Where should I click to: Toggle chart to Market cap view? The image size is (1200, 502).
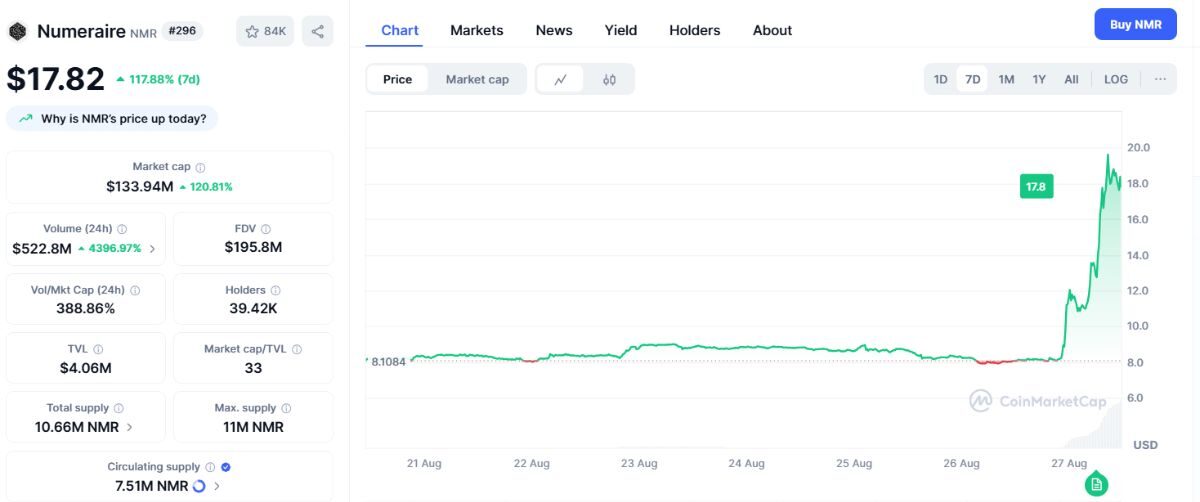tap(477, 79)
